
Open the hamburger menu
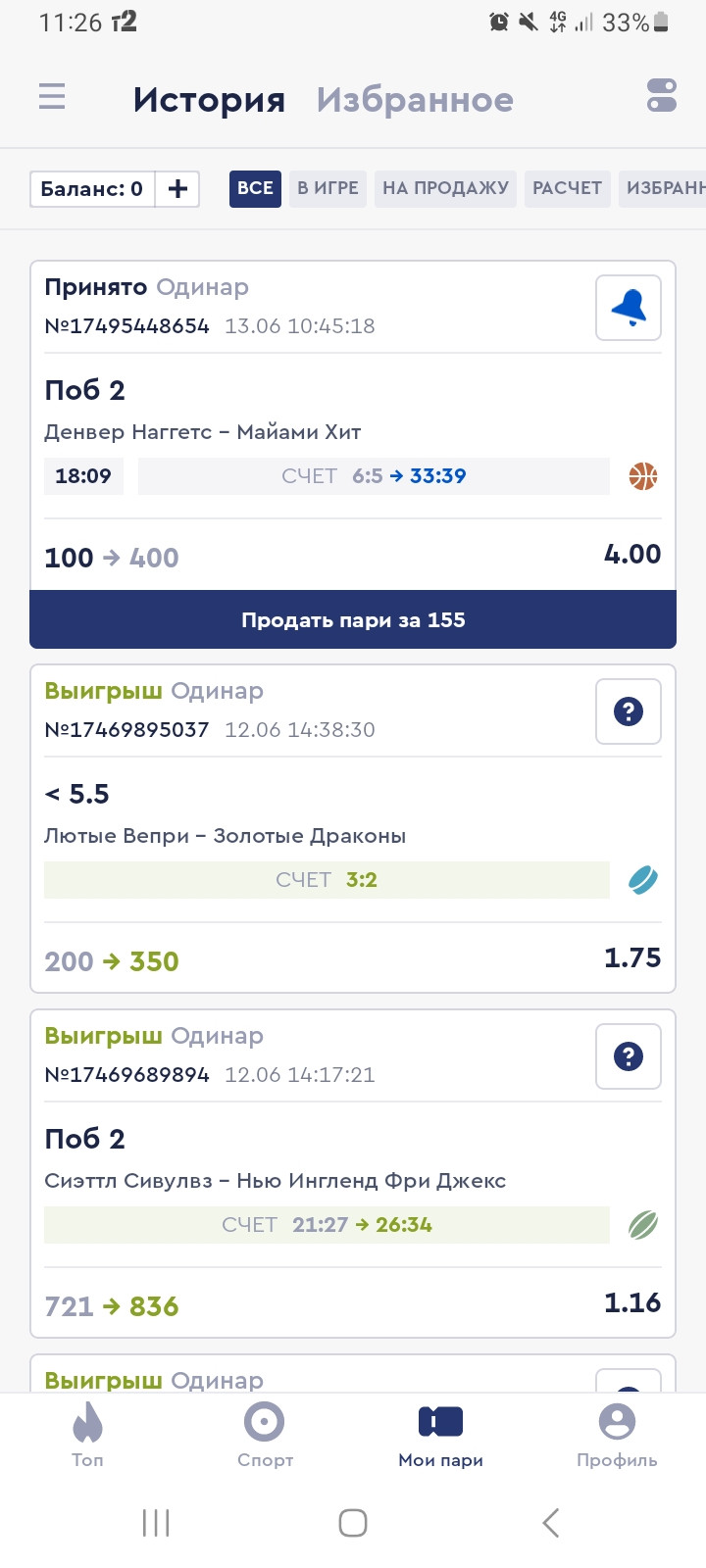[x=52, y=96]
